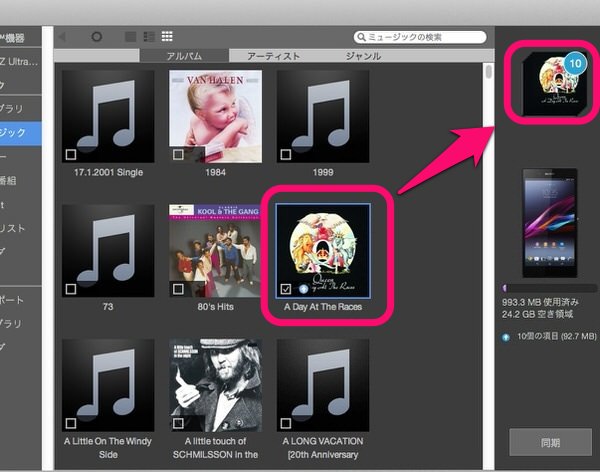Open the 1999 album placeholder cover
Screen dimensions: 600x472
[323, 116]
